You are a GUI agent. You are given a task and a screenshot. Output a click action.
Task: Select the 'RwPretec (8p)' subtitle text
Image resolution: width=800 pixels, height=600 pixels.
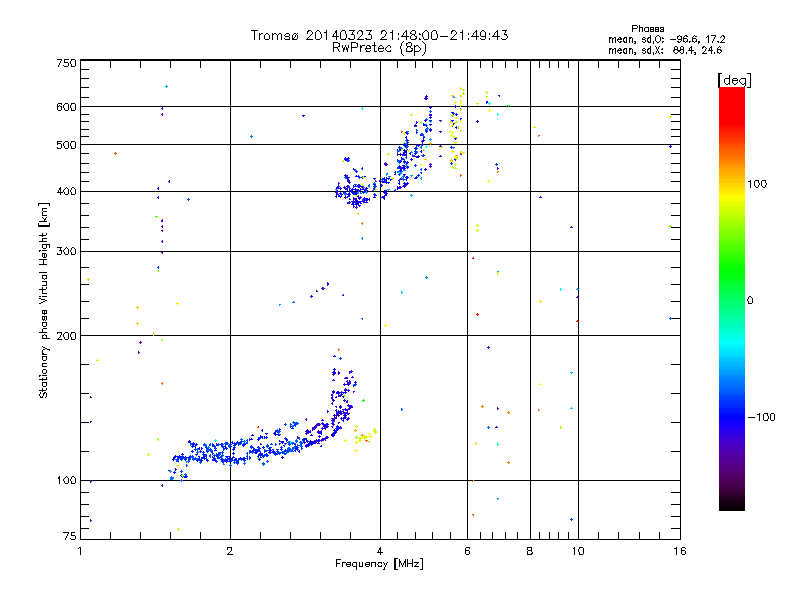(379, 47)
